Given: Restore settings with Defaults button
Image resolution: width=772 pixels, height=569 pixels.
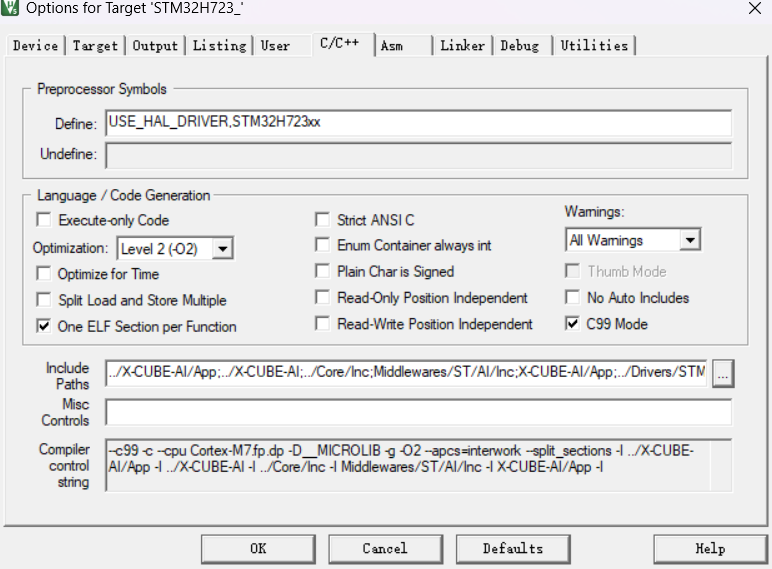Looking at the screenshot, I should 513,549.
